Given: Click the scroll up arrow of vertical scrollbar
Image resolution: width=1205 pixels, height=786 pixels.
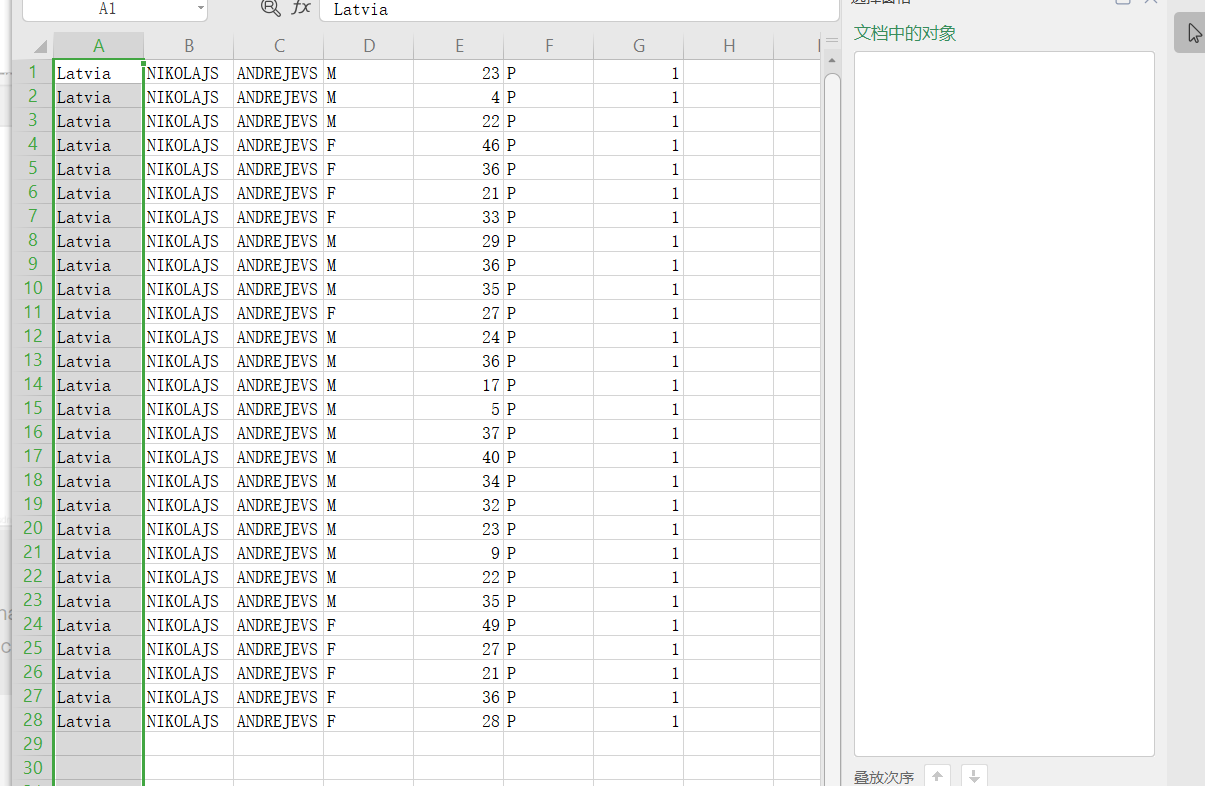Looking at the screenshot, I should coord(832,62).
